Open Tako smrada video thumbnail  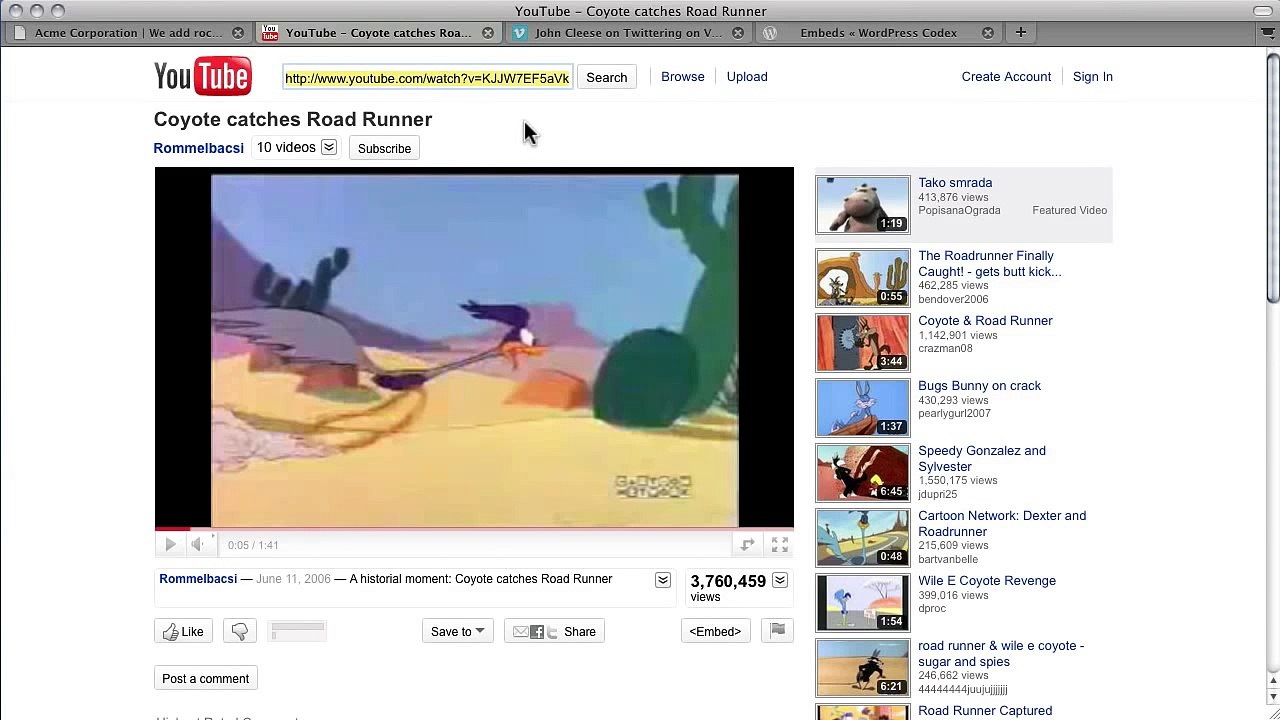[x=863, y=205]
